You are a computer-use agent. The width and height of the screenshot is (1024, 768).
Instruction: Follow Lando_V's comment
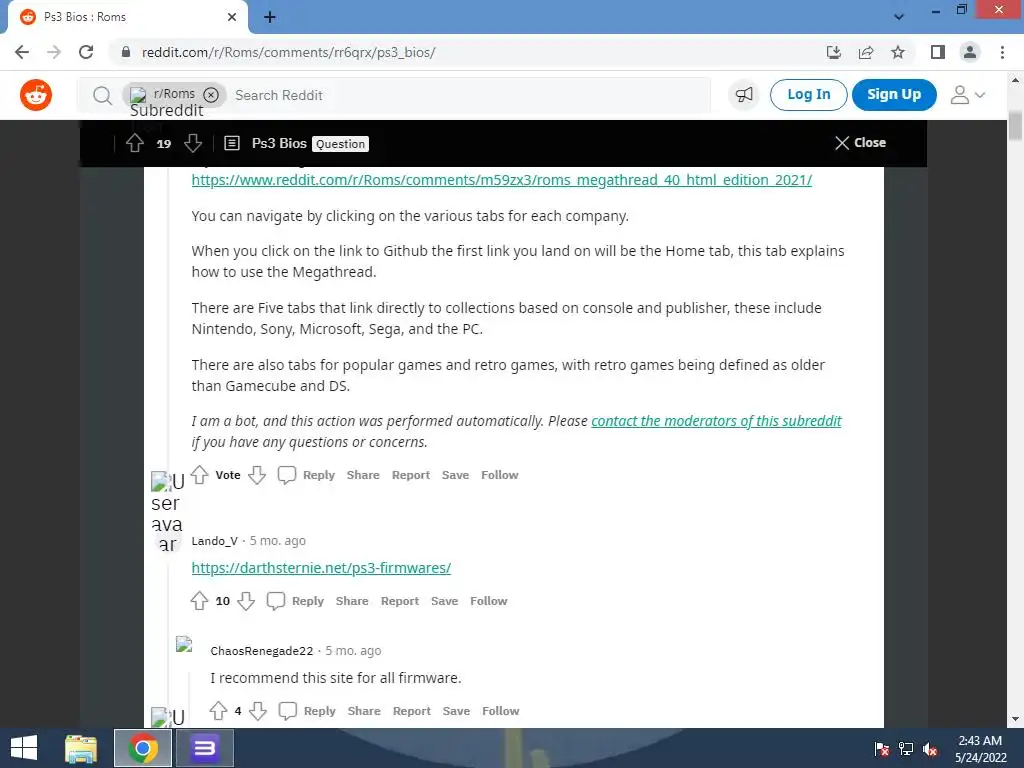click(x=488, y=601)
